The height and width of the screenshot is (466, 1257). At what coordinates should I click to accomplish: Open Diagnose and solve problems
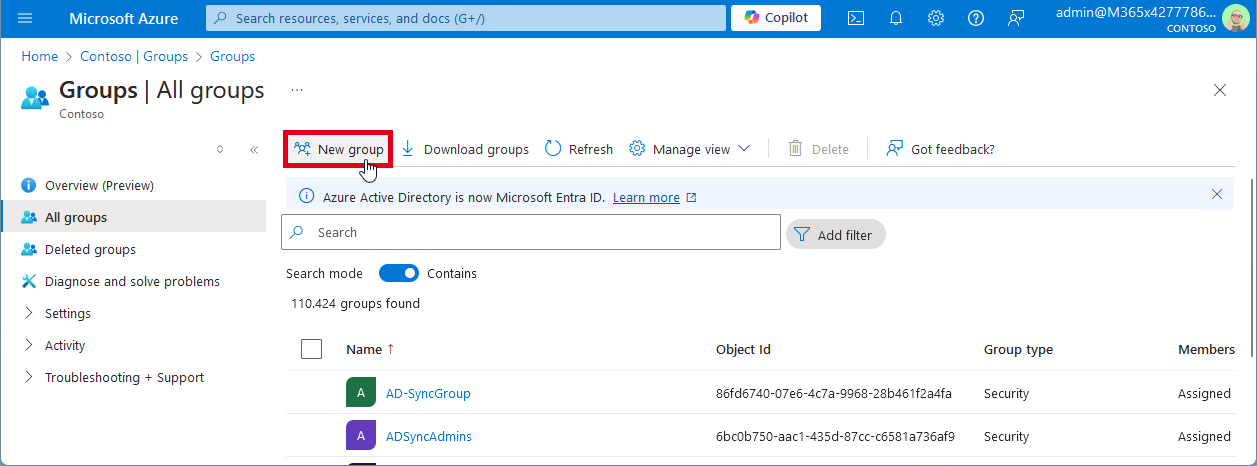click(x=134, y=281)
